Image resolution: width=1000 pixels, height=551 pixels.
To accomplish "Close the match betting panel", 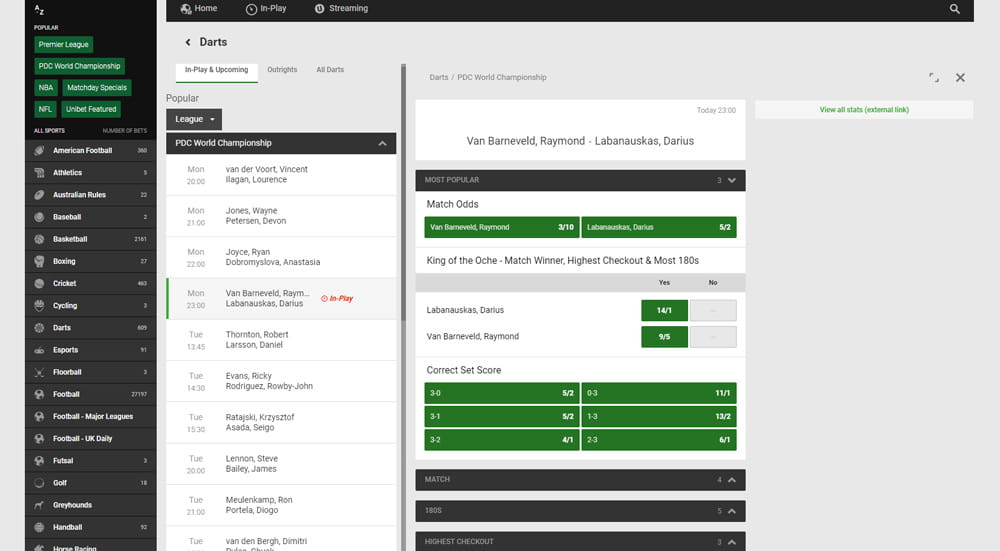I will point(960,77).
